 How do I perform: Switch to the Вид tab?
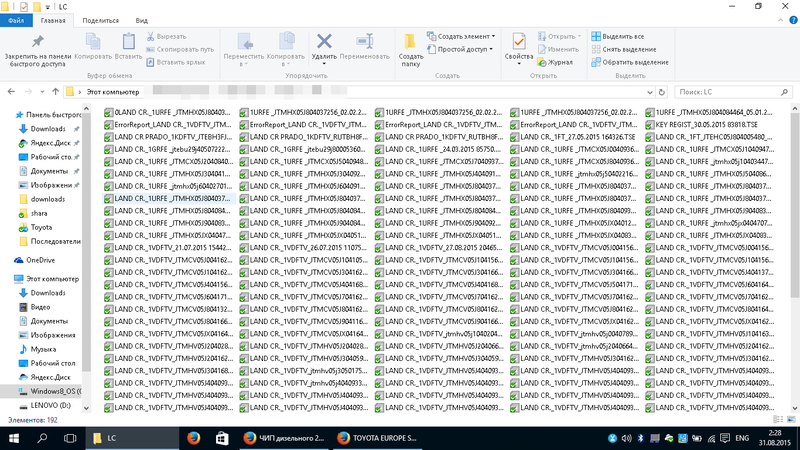[141, 21]
